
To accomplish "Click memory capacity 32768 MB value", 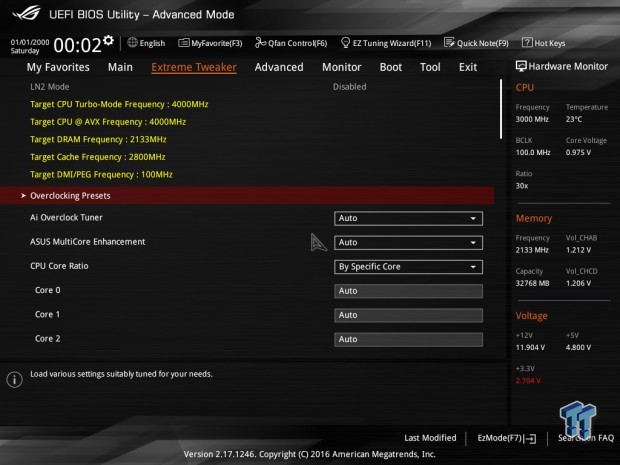I will point(532,283).
